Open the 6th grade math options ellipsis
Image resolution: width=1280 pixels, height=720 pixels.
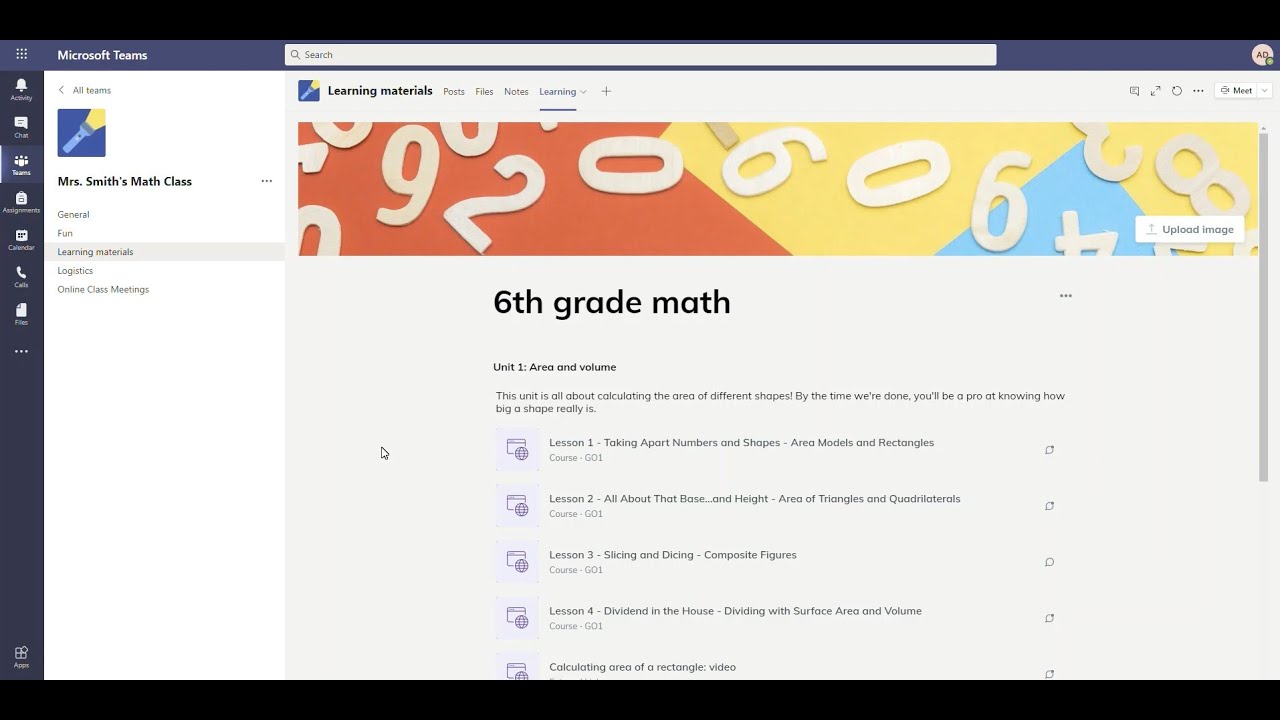point(1066,296)
